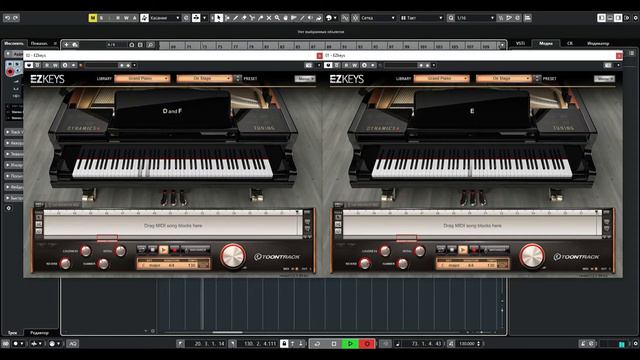640x360 pixels.
Task: Switch to the CR tab
Action: [570, 43]
